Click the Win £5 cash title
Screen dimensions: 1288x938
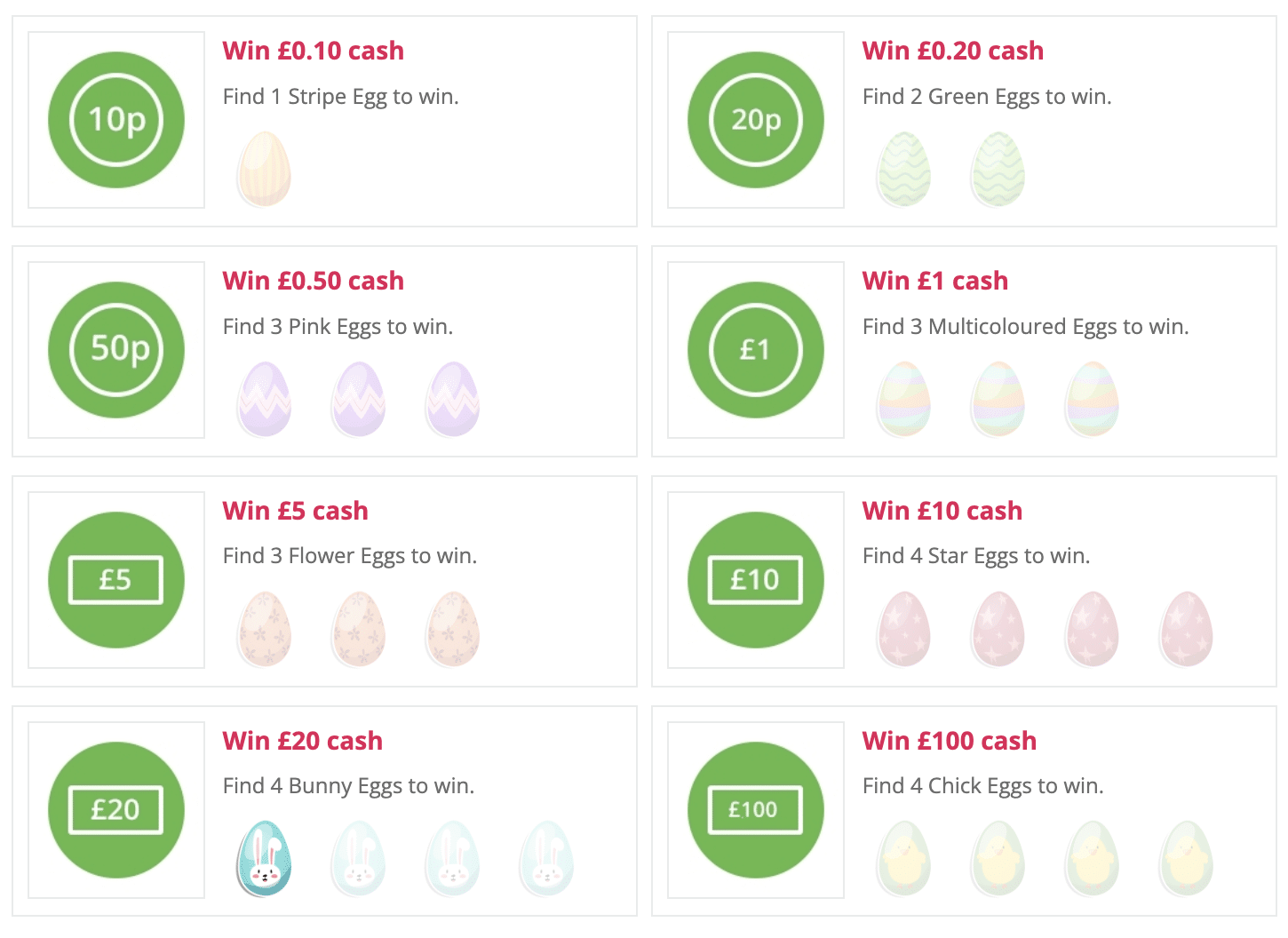point(295,511)
